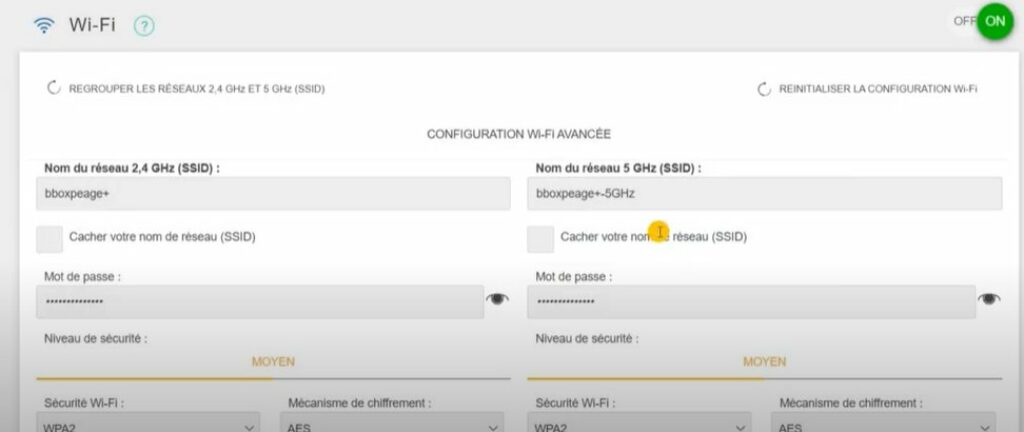The image size is (1024, 432).
Task: Click the 2,4 GHz security level bar
Action: click(x=273, y=378)
